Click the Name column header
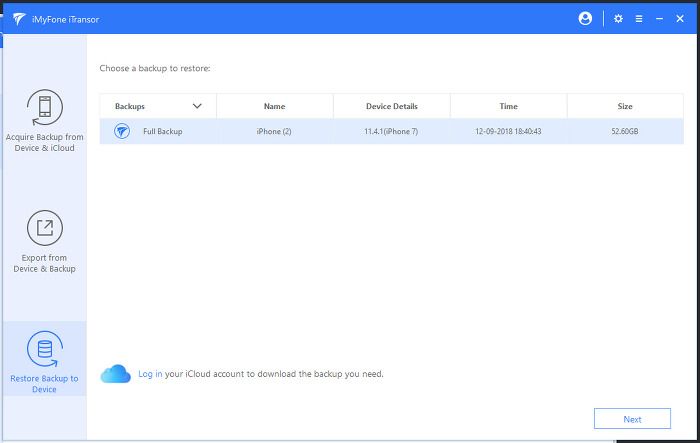This screenshot has width=700, height=443. (x=275, y=106)
